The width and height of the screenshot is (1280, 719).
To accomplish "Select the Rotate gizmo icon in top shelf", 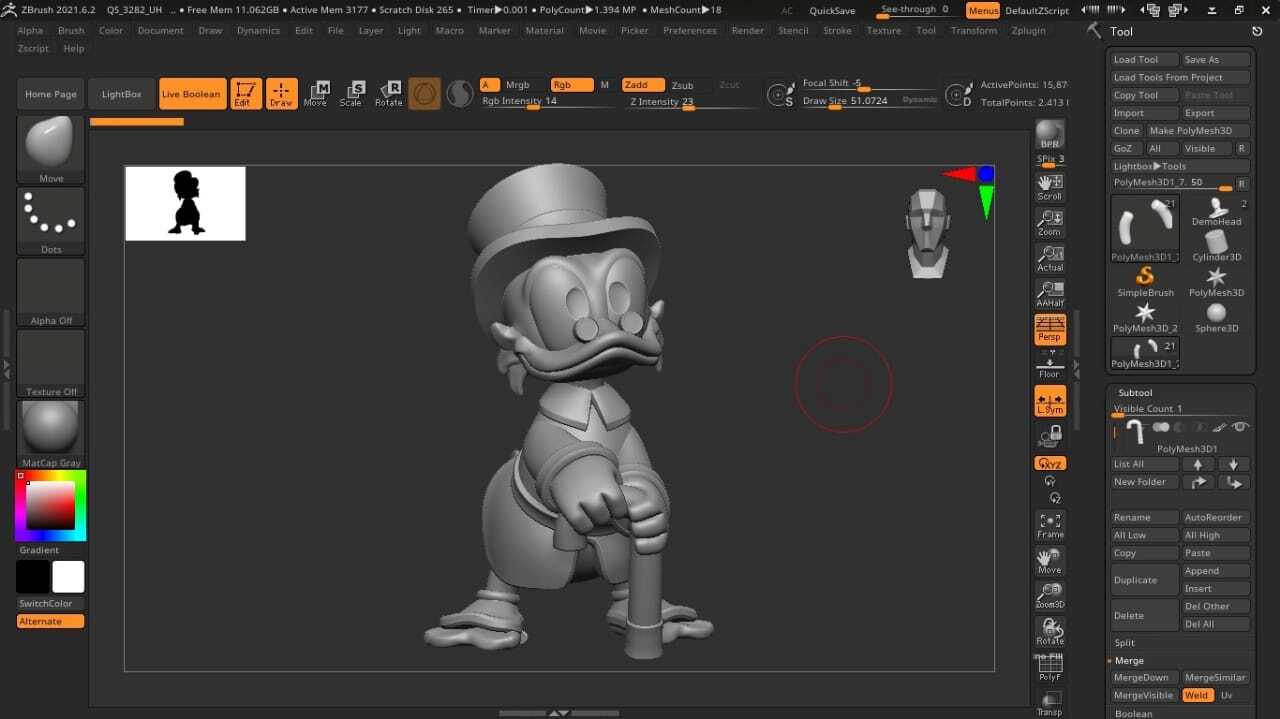I will [x=388, y=94].
